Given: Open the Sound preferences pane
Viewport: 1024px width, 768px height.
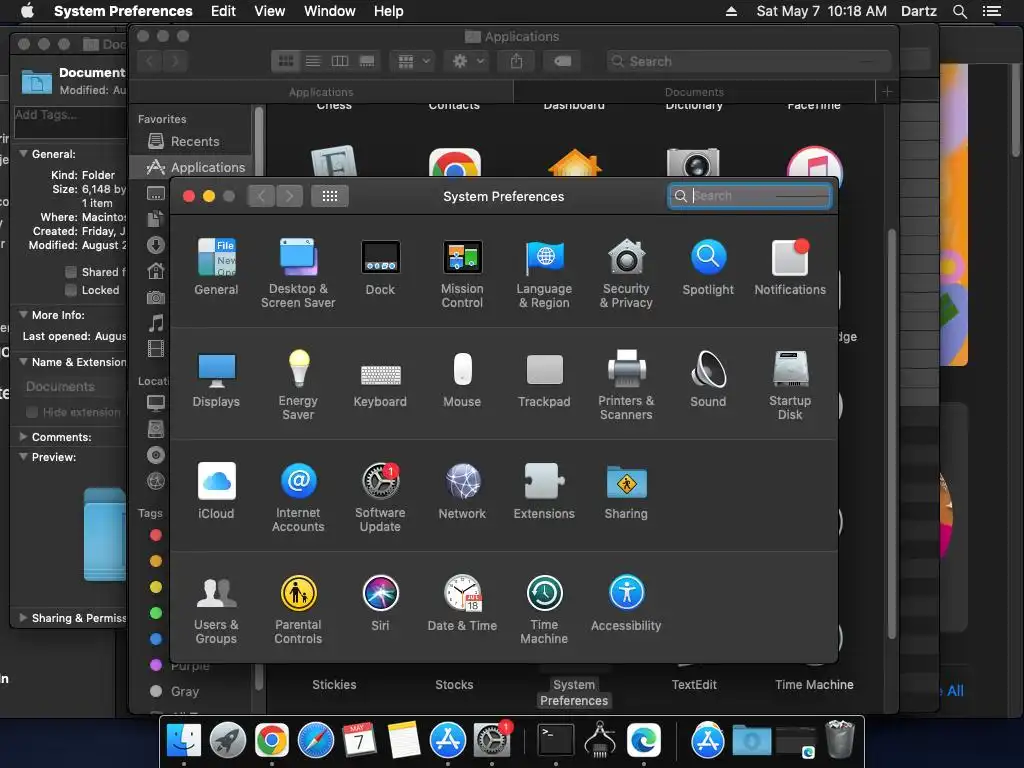Looking at the screenshot, I should (708, 379).
